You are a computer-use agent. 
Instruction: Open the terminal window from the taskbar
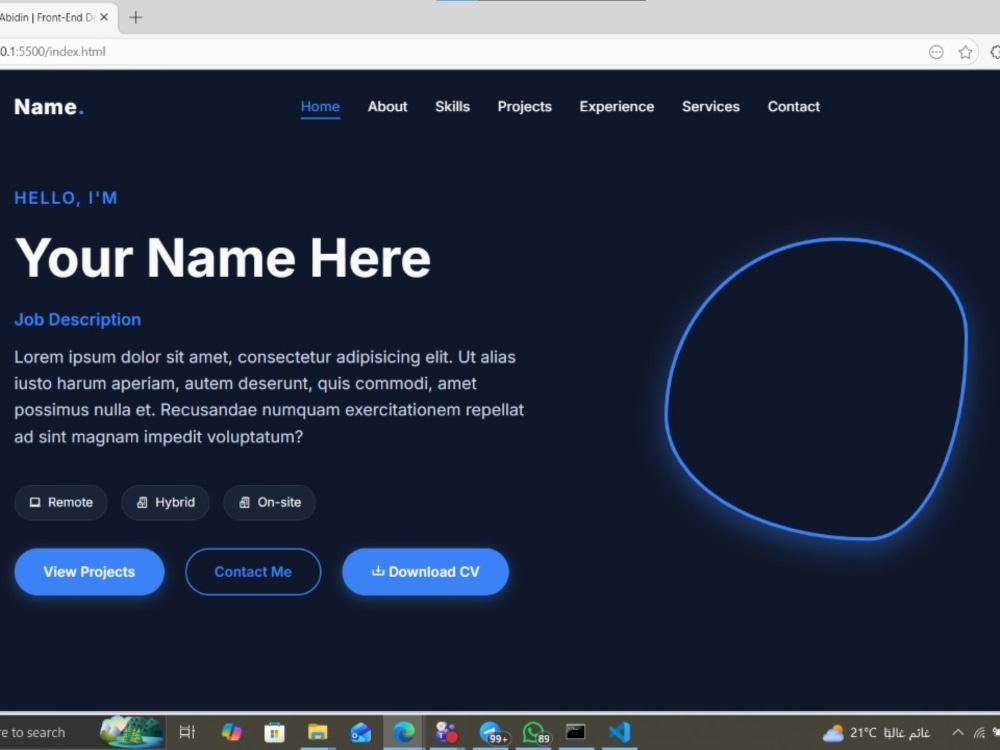(576, 732)
